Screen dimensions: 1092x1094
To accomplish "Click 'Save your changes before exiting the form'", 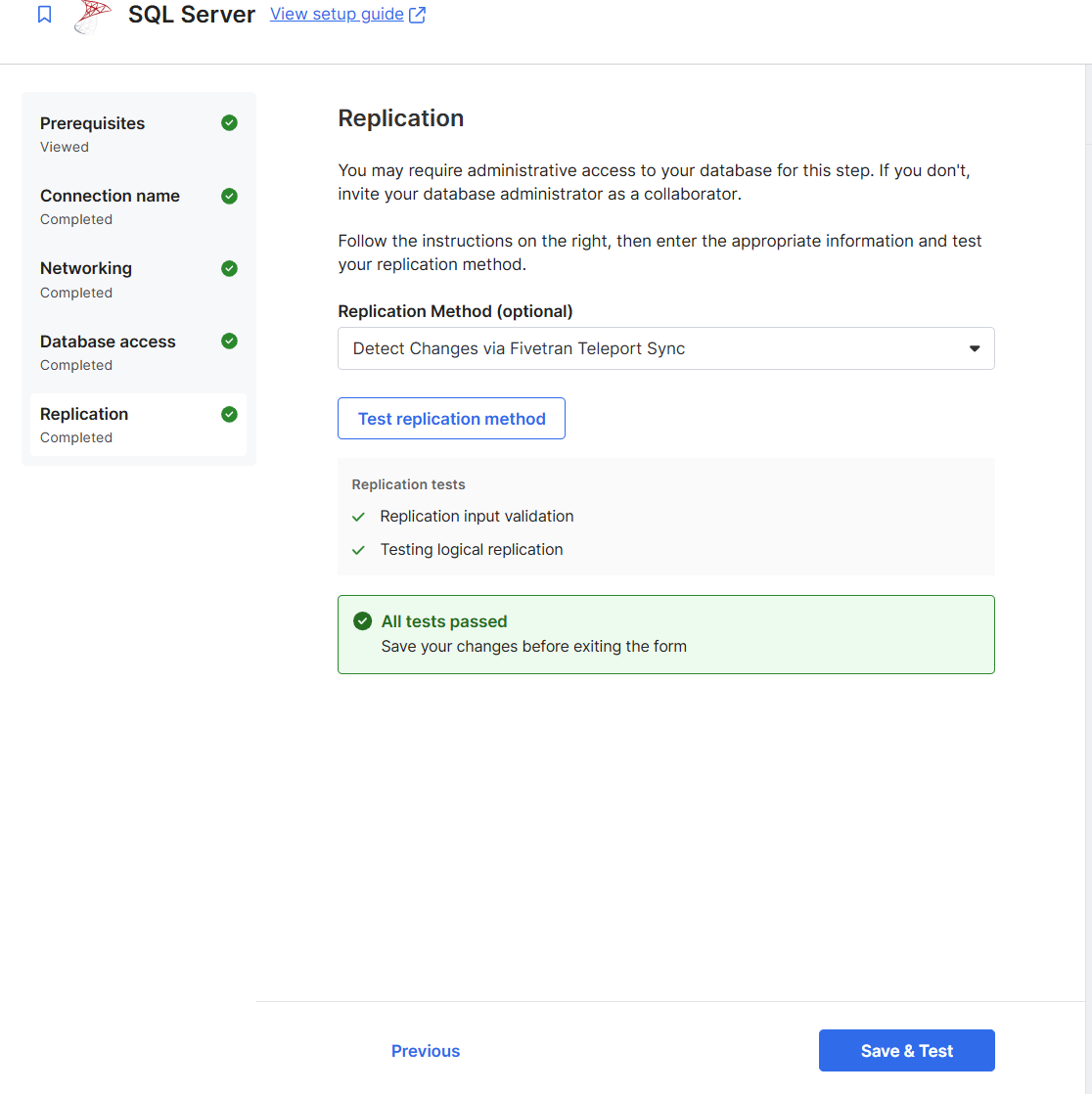I will (x=534, y=646).
